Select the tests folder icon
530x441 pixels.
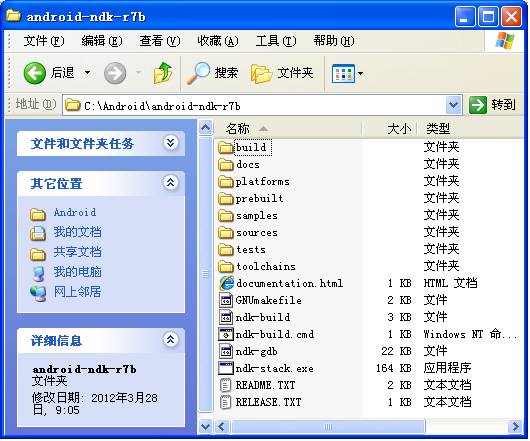point(226,249)
